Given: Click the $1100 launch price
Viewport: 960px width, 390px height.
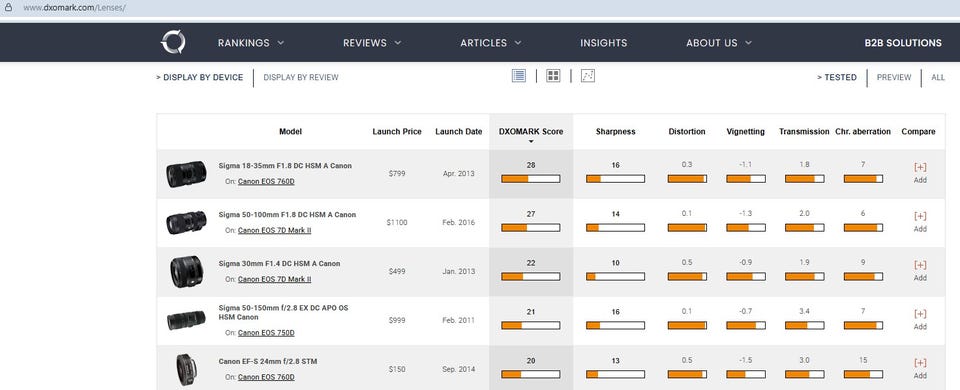Looking at the screenshot, I should tap(397, 222).
